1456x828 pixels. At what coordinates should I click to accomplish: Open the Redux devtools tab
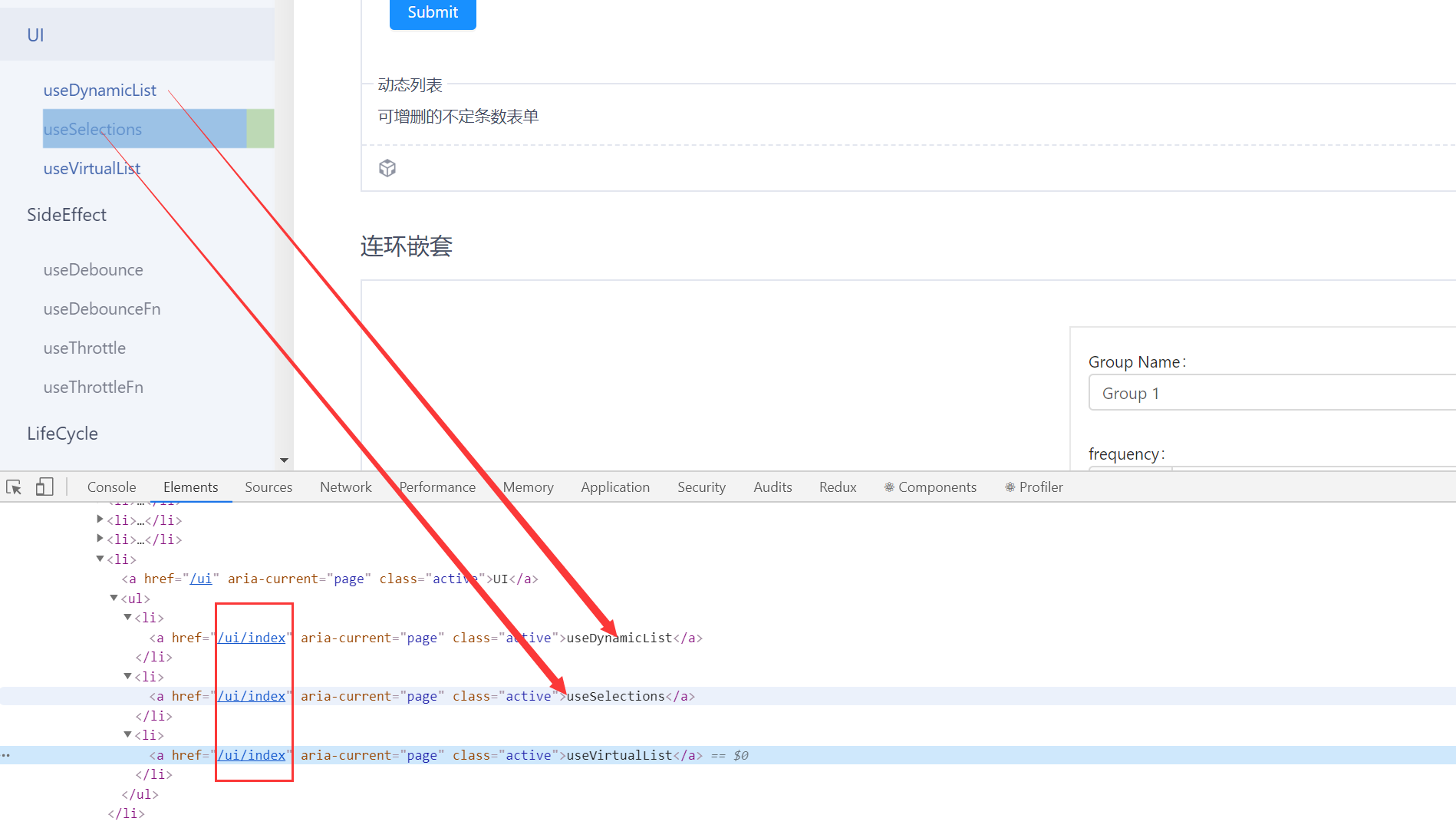pos(838,487)
